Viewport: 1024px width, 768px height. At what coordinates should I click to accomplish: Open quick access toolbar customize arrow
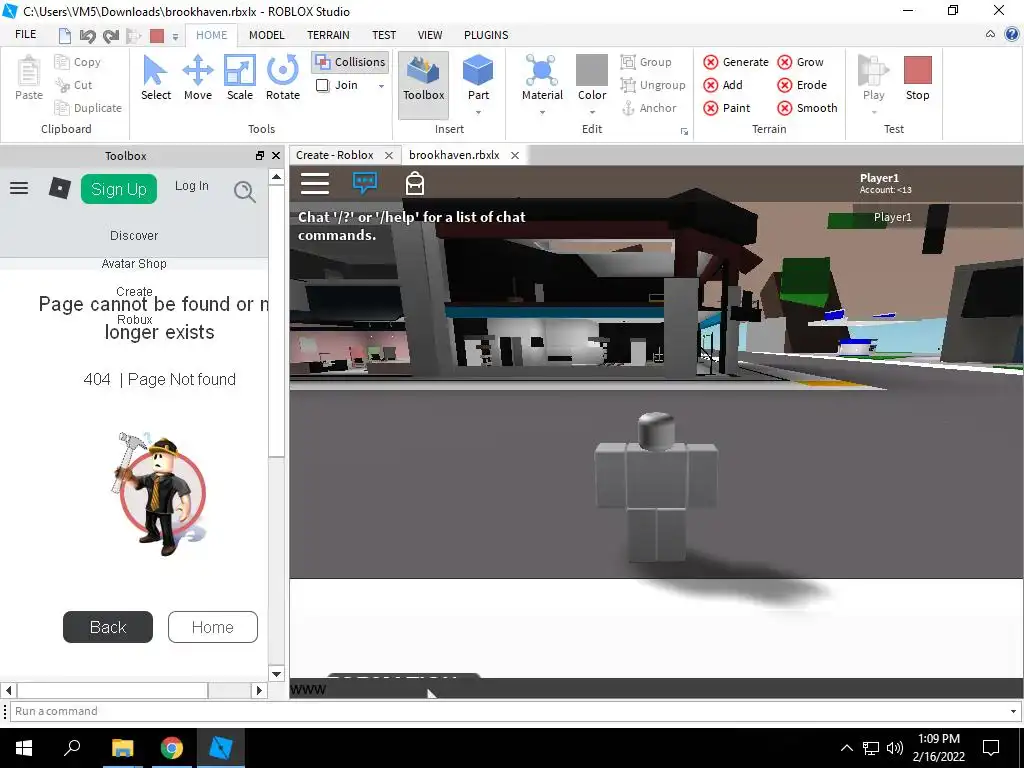coord(175,37)
